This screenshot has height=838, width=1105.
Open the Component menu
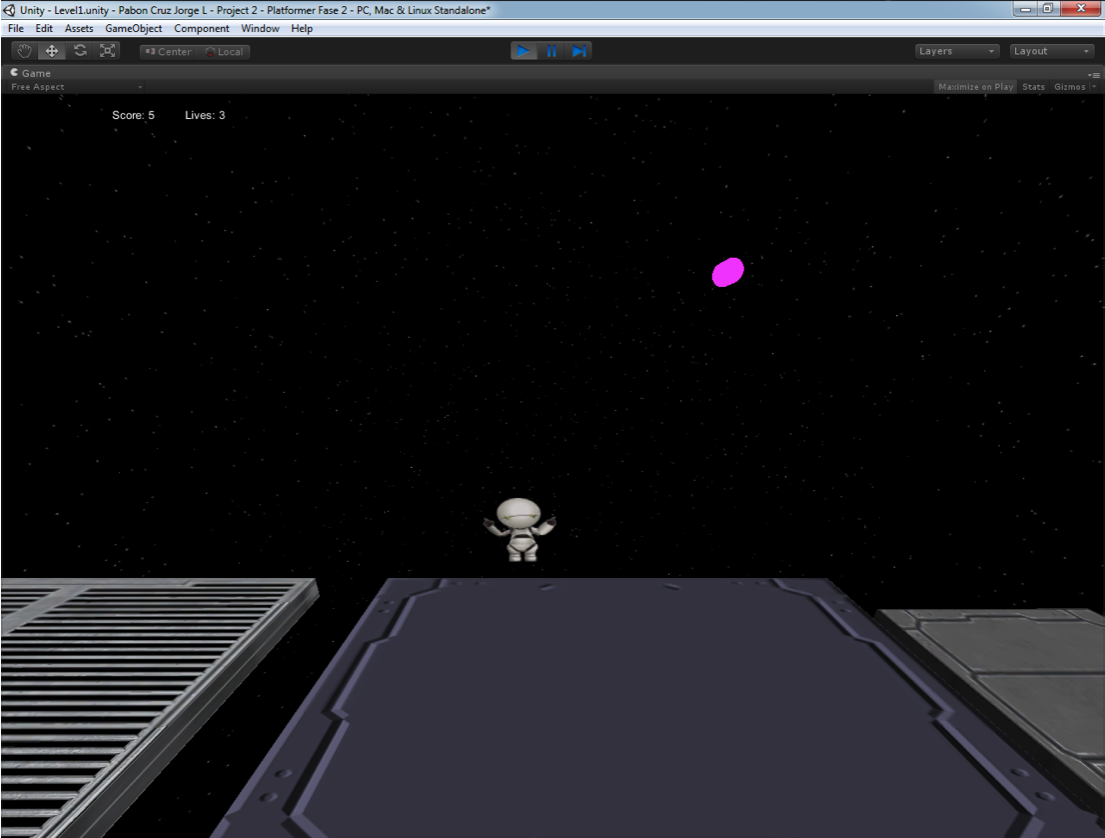pos(201,29)
